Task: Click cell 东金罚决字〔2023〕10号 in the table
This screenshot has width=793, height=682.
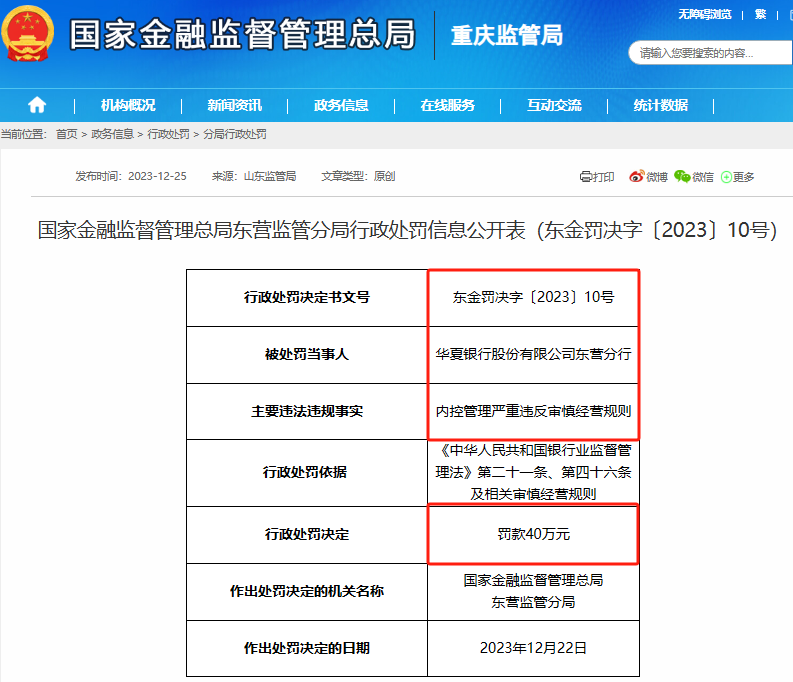Action: click(x=534, y=297)
